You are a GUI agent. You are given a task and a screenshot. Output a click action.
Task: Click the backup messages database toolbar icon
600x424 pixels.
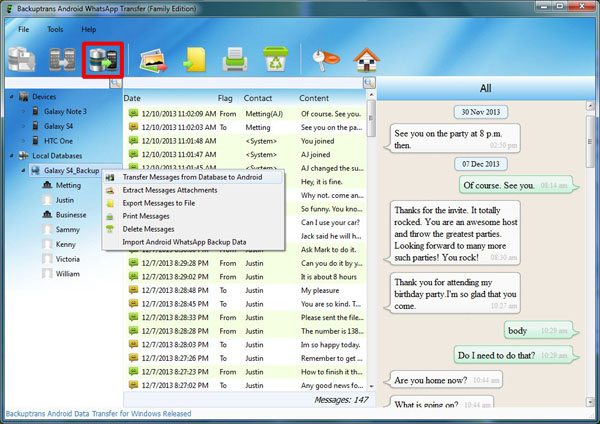22,59
